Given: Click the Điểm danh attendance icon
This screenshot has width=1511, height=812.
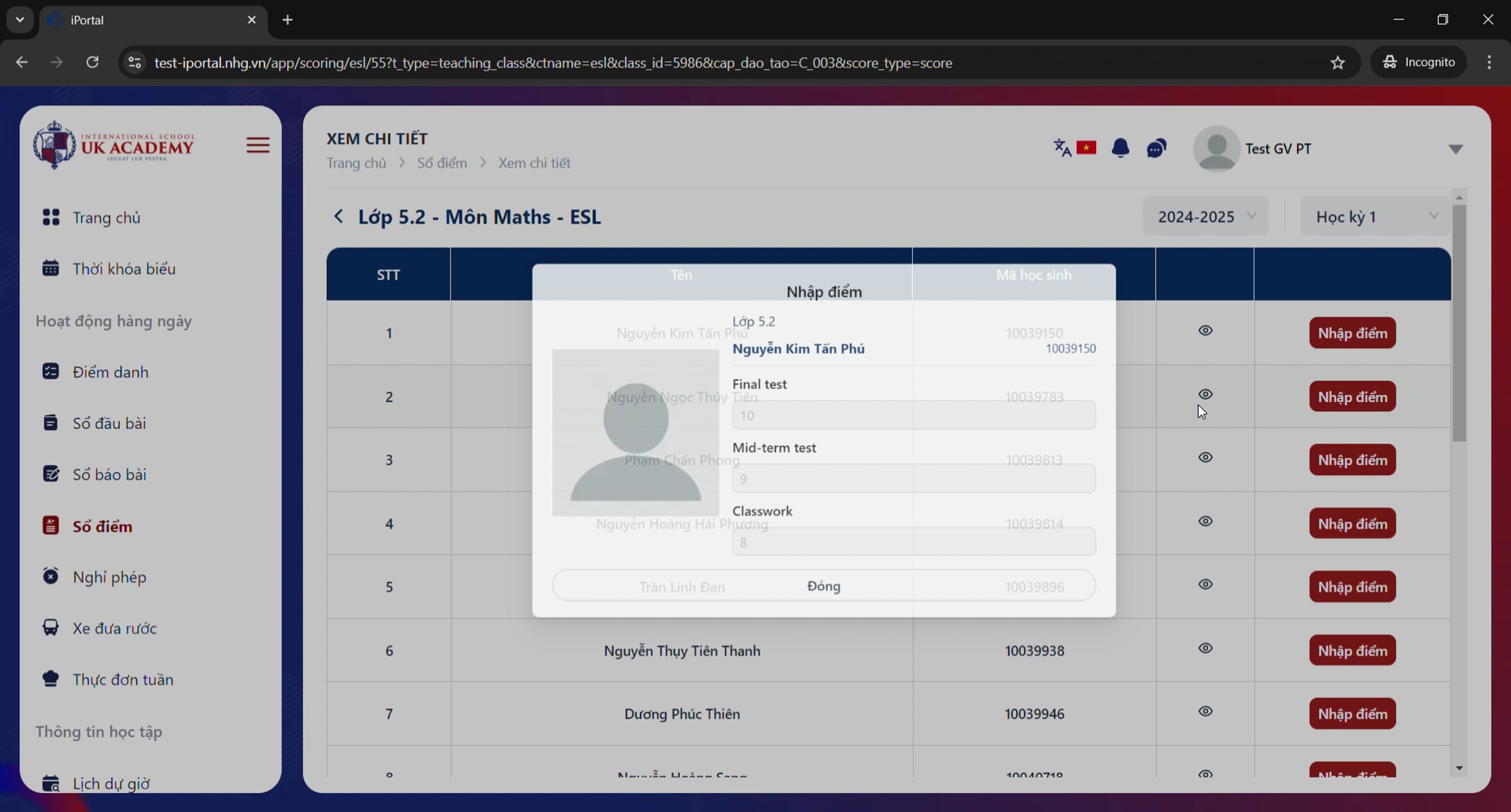Looking at the screenshot, I should click(x=50, y=371).
